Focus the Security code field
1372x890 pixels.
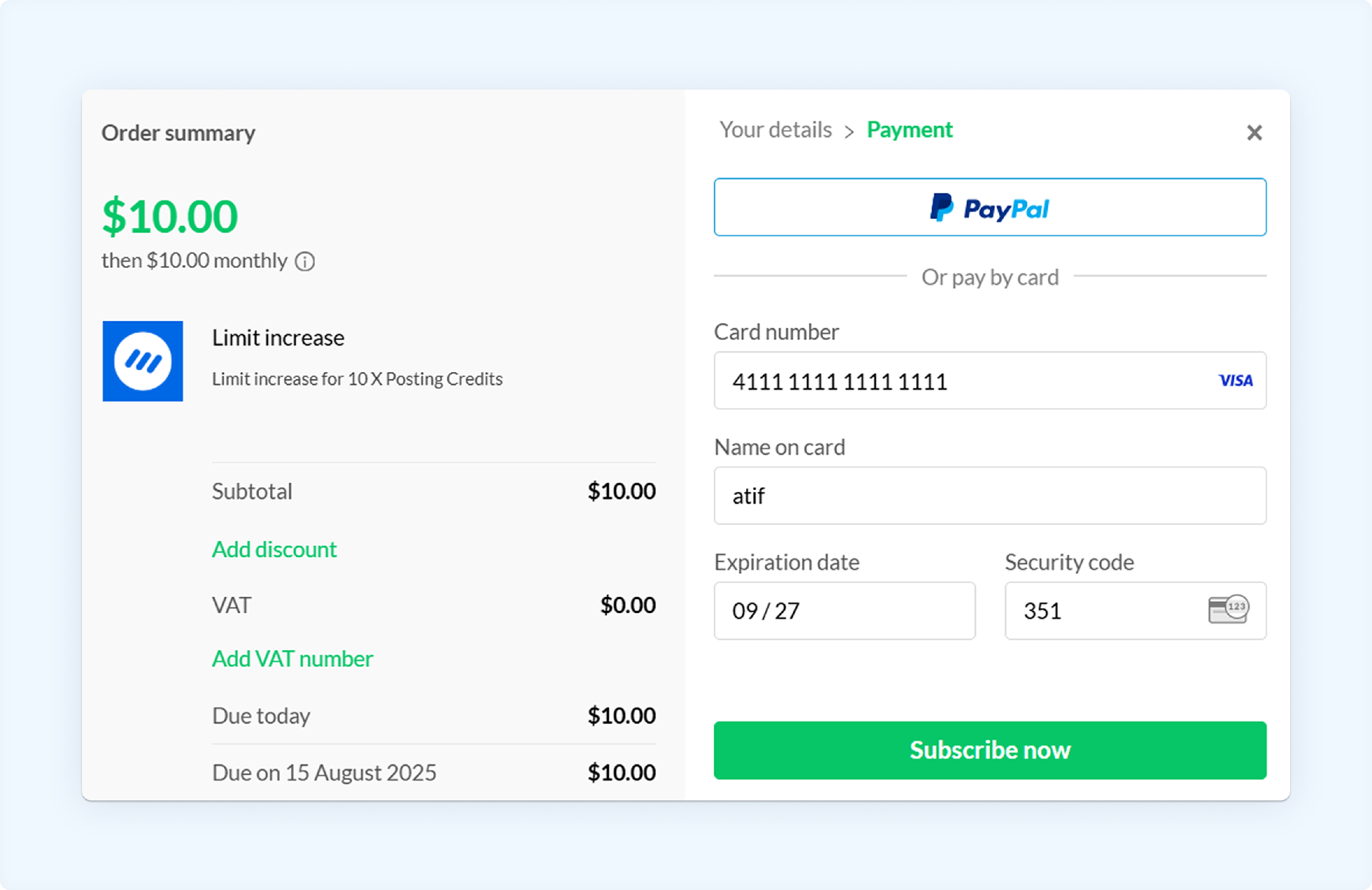[1136, 611]
